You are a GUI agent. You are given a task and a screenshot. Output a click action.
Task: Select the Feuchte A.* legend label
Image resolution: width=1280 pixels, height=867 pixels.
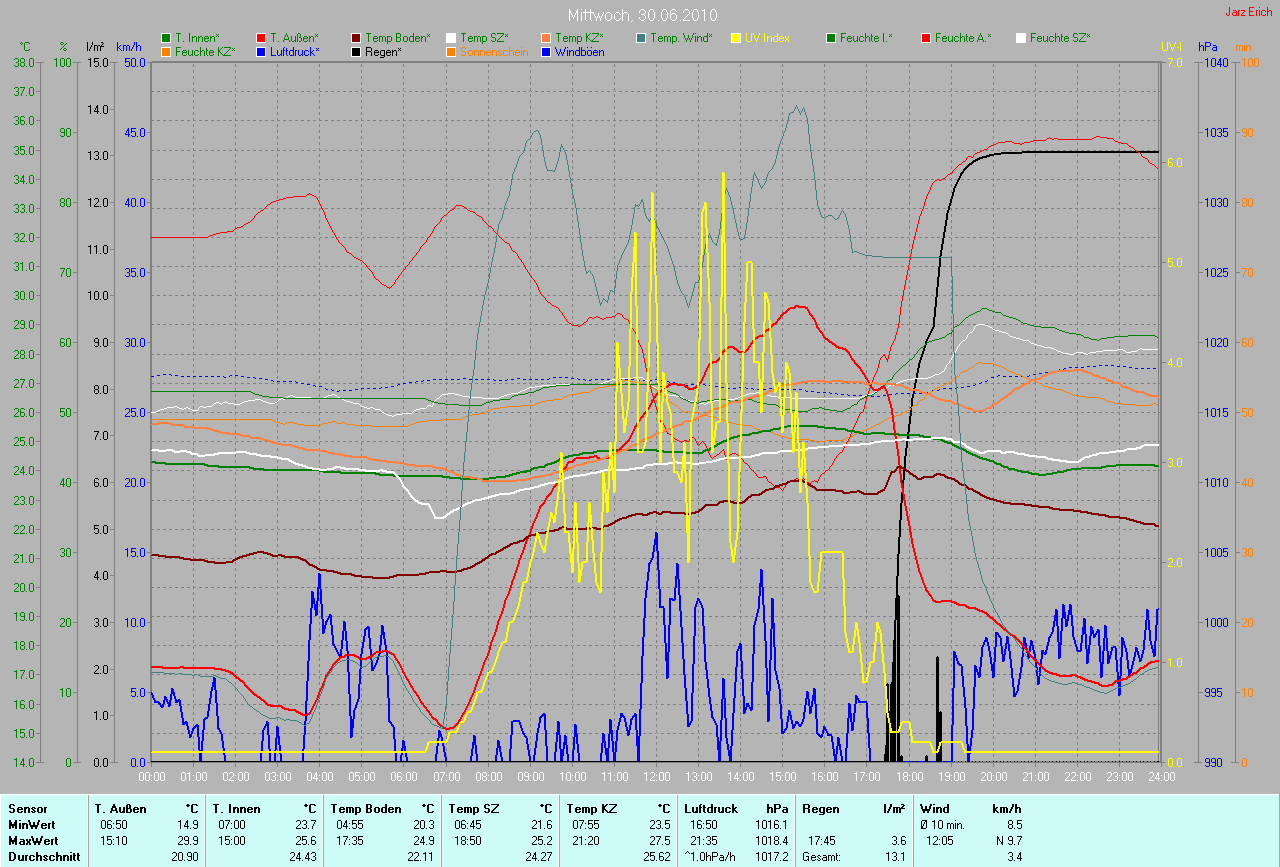963,38
